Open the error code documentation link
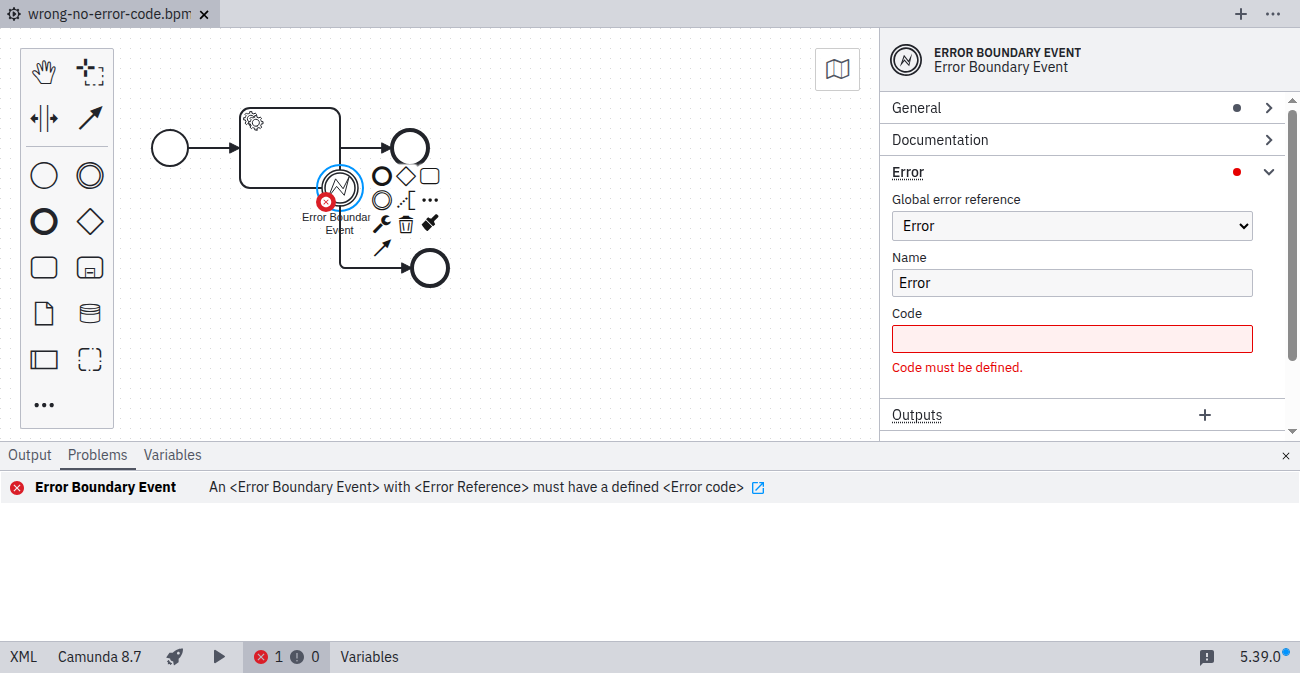 [x=758, y=488]
